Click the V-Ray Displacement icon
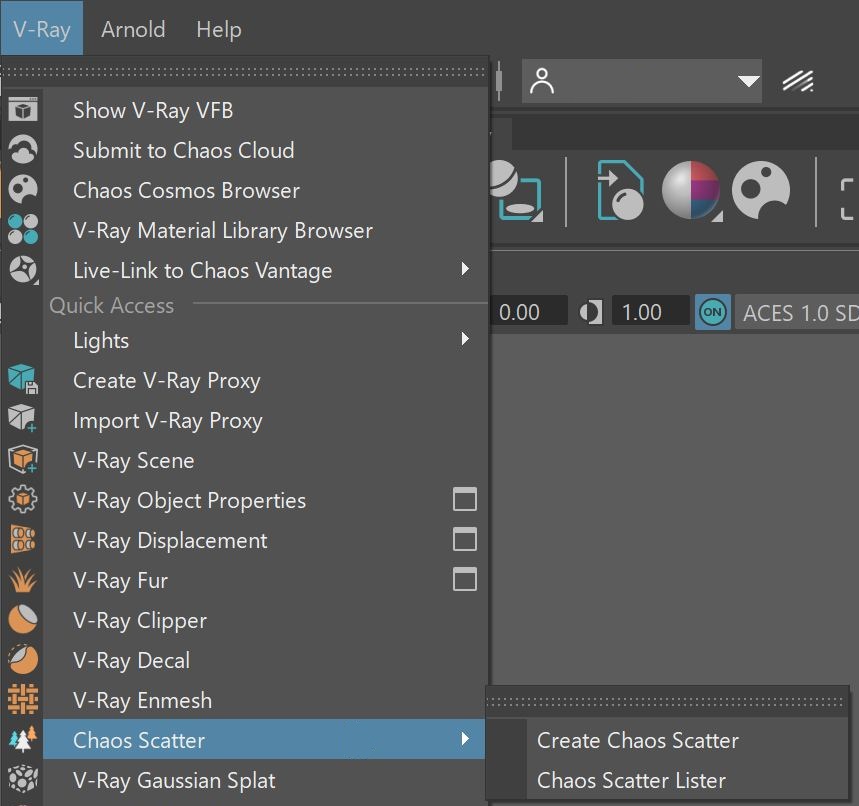This screenshot has height=806, width=859. tap(22, 539)
